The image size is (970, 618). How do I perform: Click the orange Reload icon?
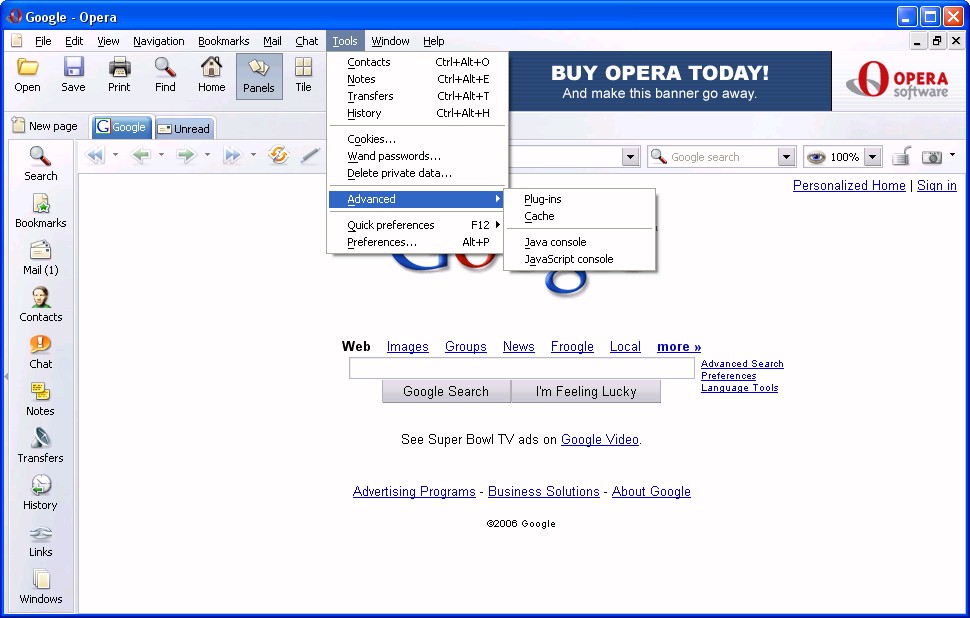279,155
